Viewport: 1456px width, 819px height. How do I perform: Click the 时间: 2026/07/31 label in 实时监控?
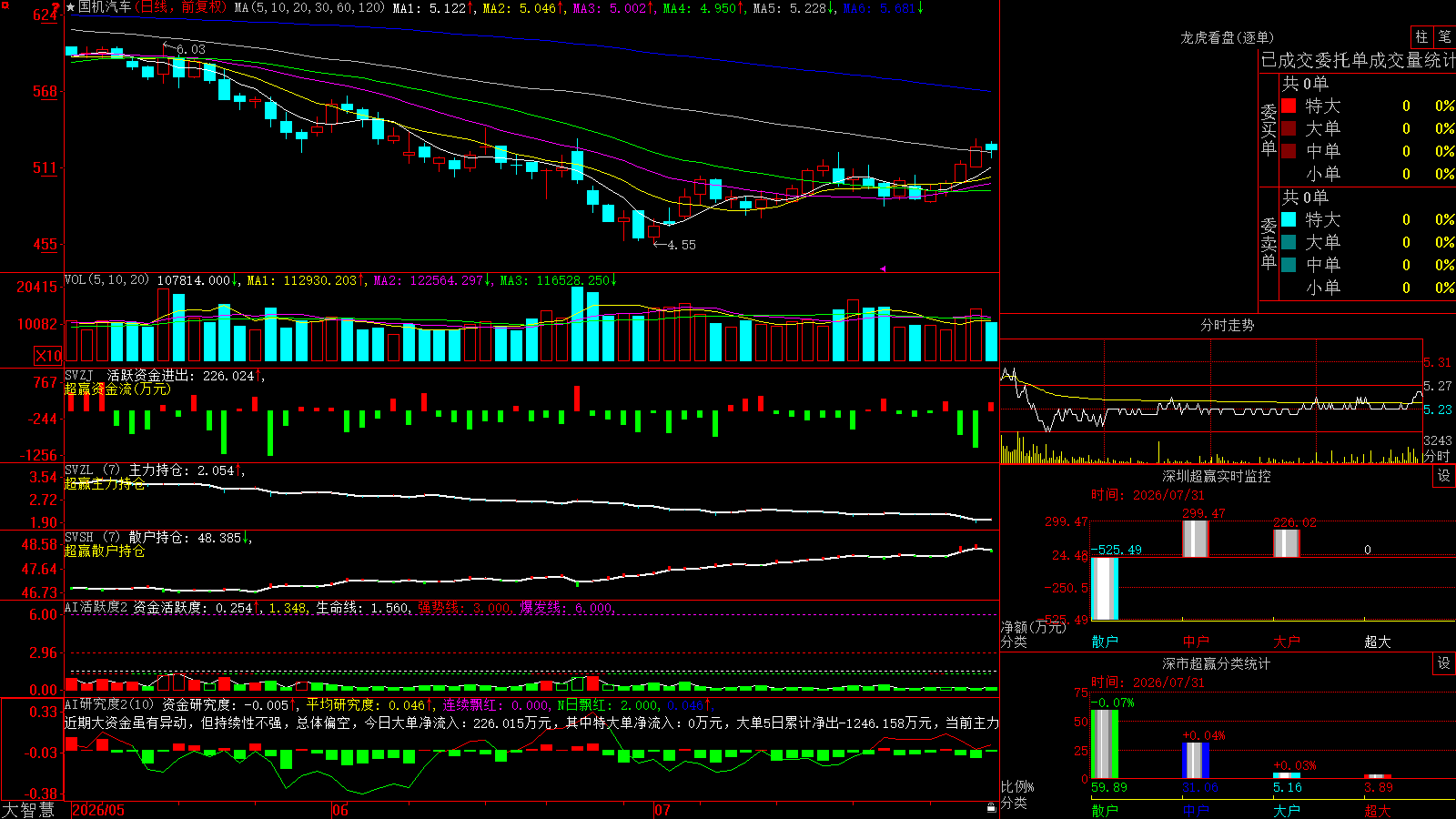pos(1148,495)
